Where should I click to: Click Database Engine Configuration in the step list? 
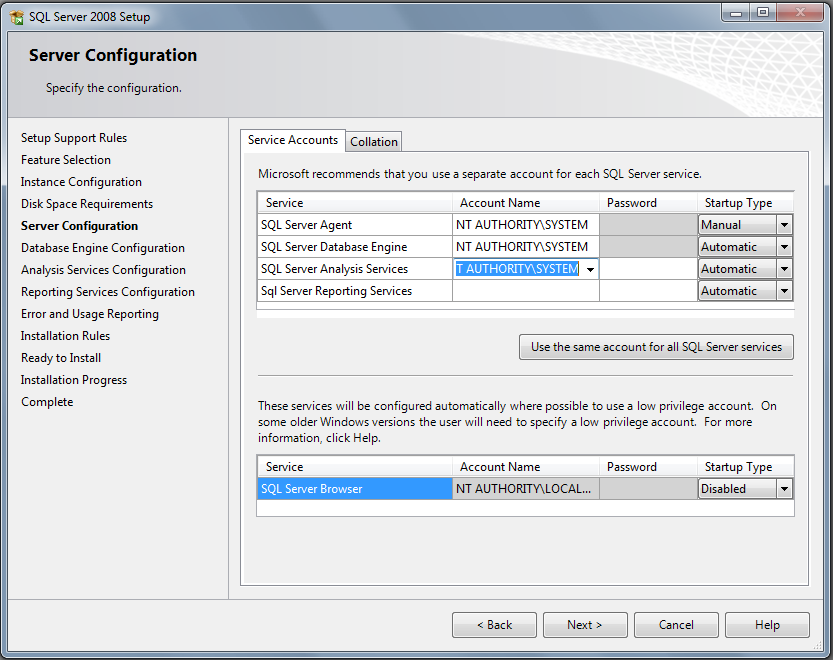coord(103,248)
